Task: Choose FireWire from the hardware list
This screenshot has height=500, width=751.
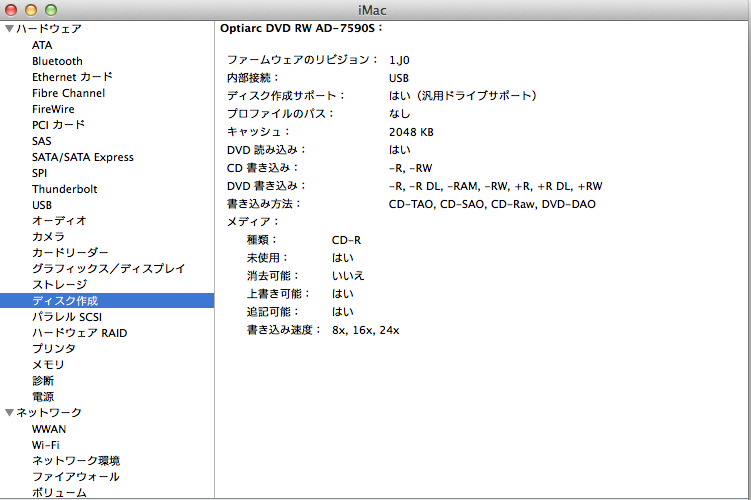Action: tap(54, 109)
